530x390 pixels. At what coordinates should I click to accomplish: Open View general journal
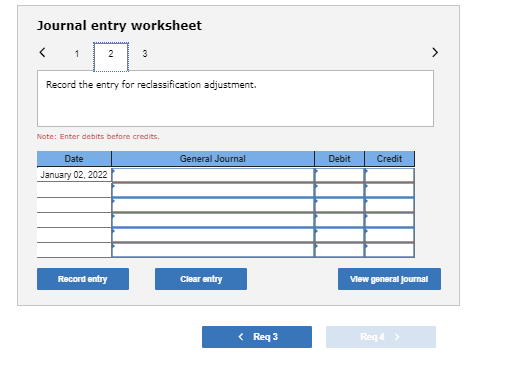[x=389, y=279]
